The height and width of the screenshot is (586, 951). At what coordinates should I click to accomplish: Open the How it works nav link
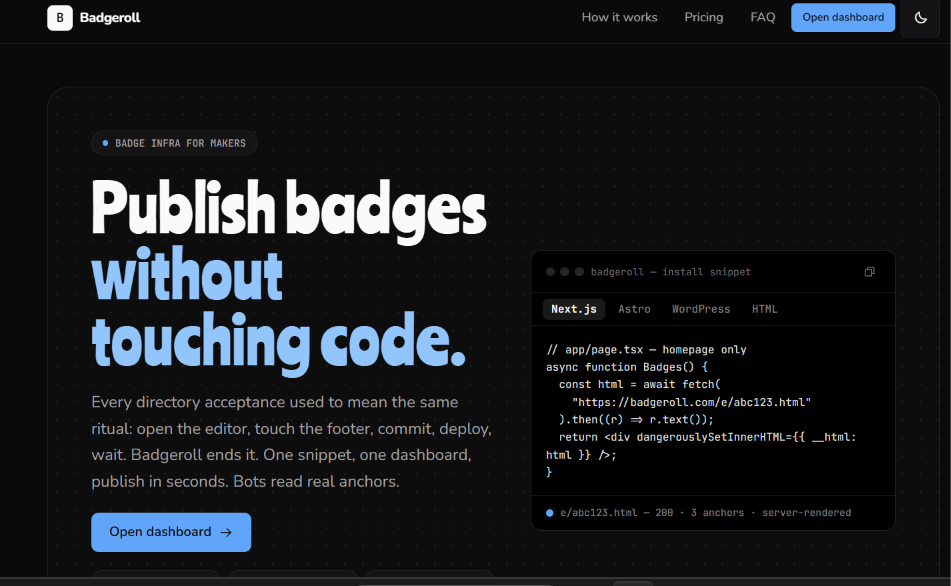[619, 17]
